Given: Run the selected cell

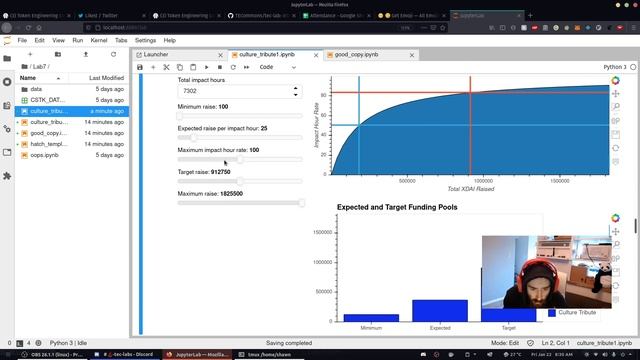Looking at the screenshot, I should click(x=207, y=67).
